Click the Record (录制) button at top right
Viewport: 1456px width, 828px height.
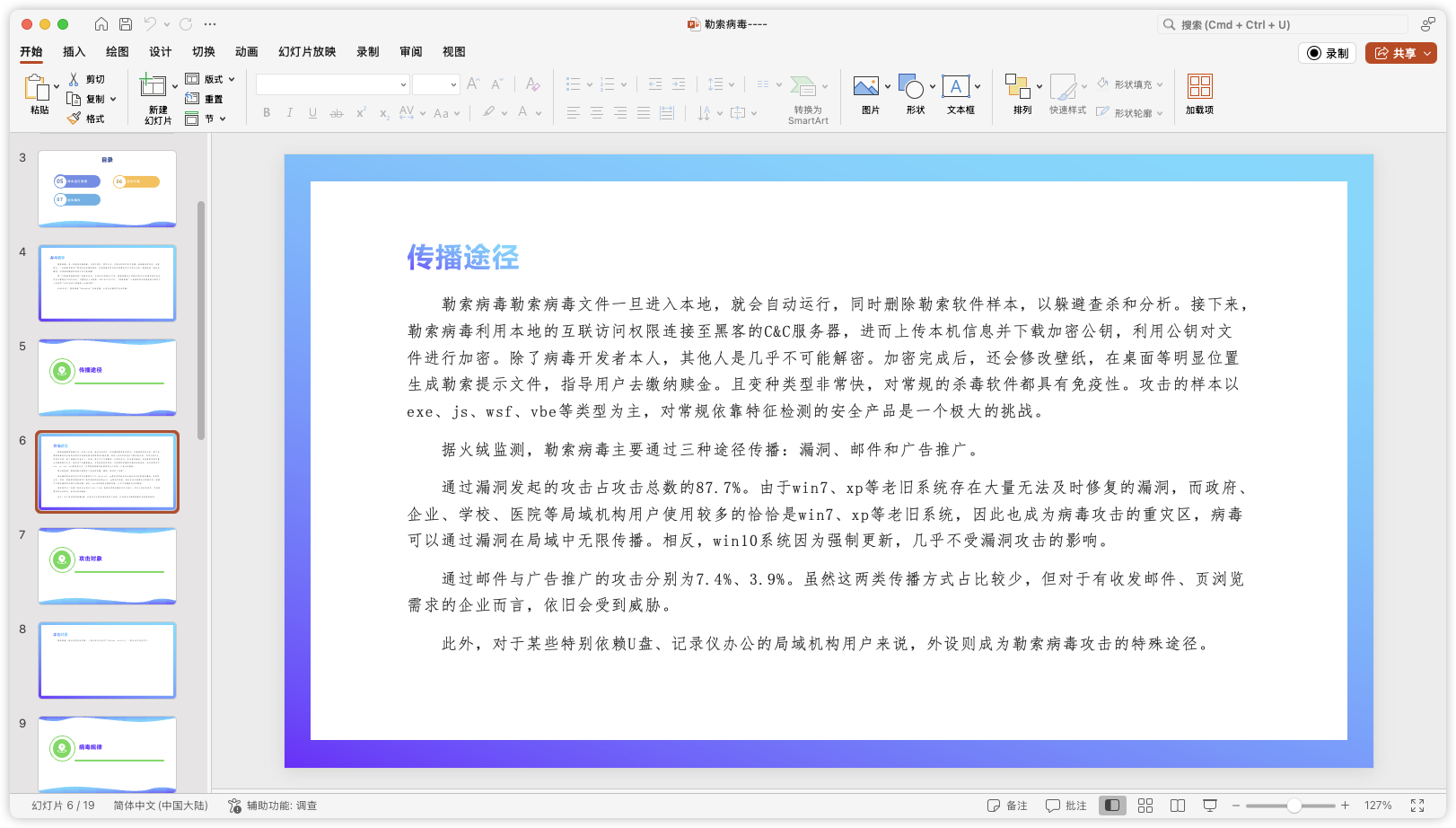click(x=1329, y=53)
